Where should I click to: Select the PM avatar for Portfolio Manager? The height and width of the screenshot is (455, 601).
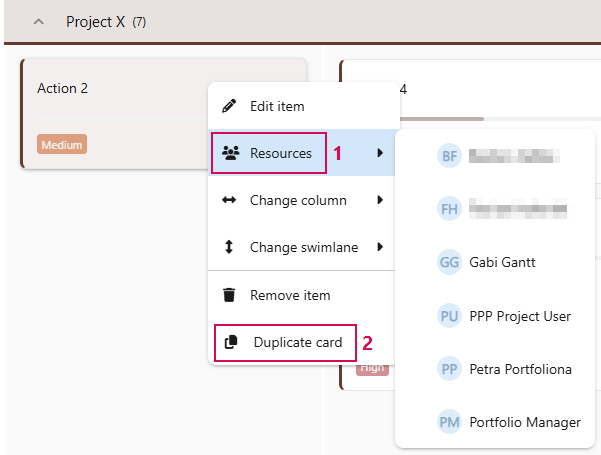pyautogui.click(x=449, y=422)
